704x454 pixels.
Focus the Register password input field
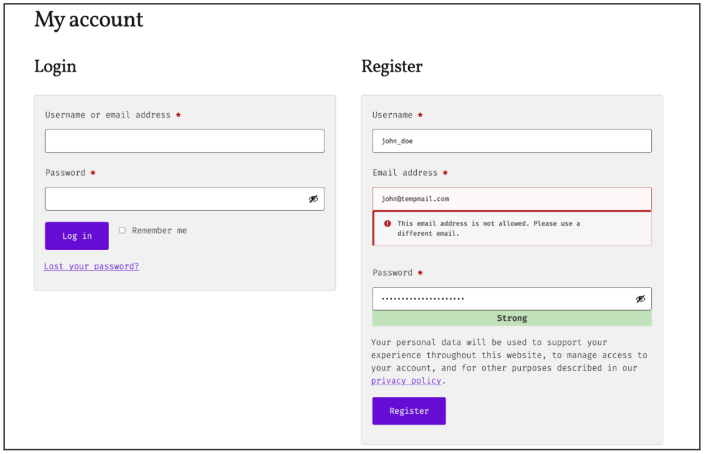500,299
